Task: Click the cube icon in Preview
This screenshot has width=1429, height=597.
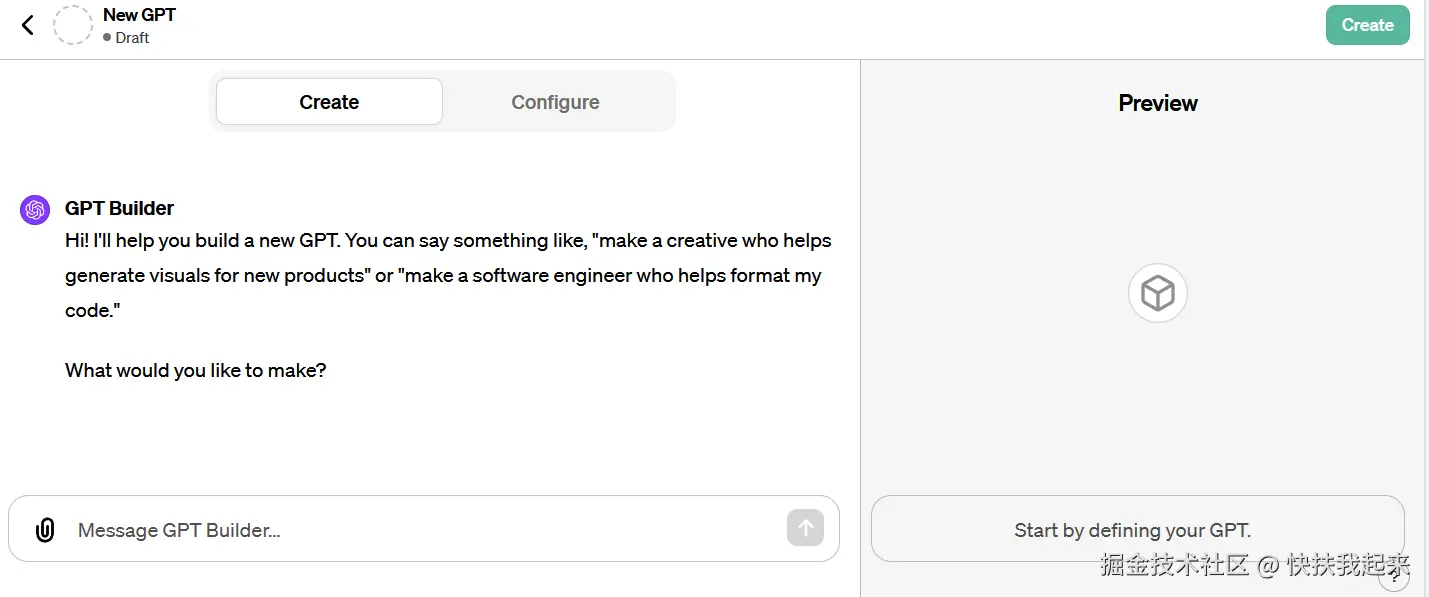Action: point(1157,293)
